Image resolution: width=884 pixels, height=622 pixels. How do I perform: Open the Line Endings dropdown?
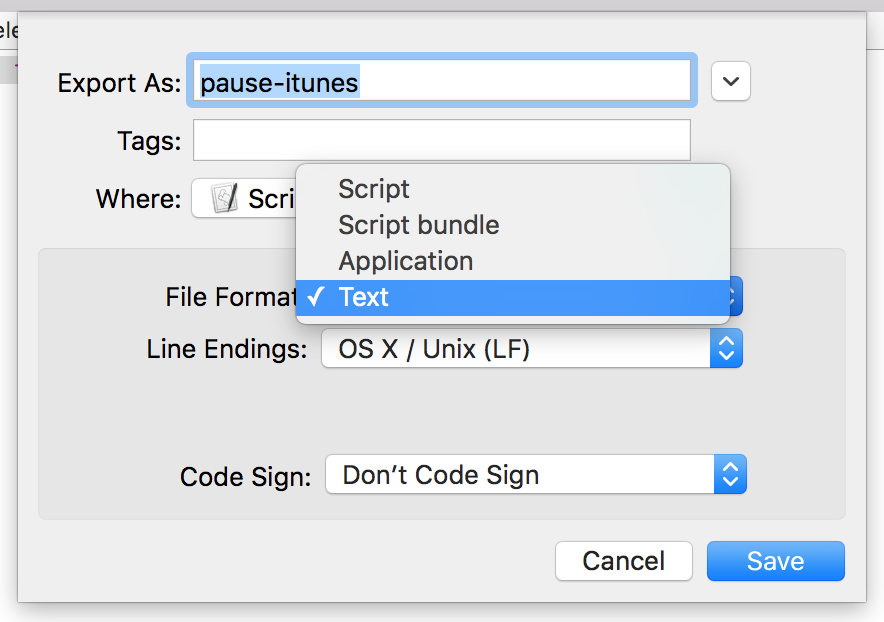tap(532, 349)
